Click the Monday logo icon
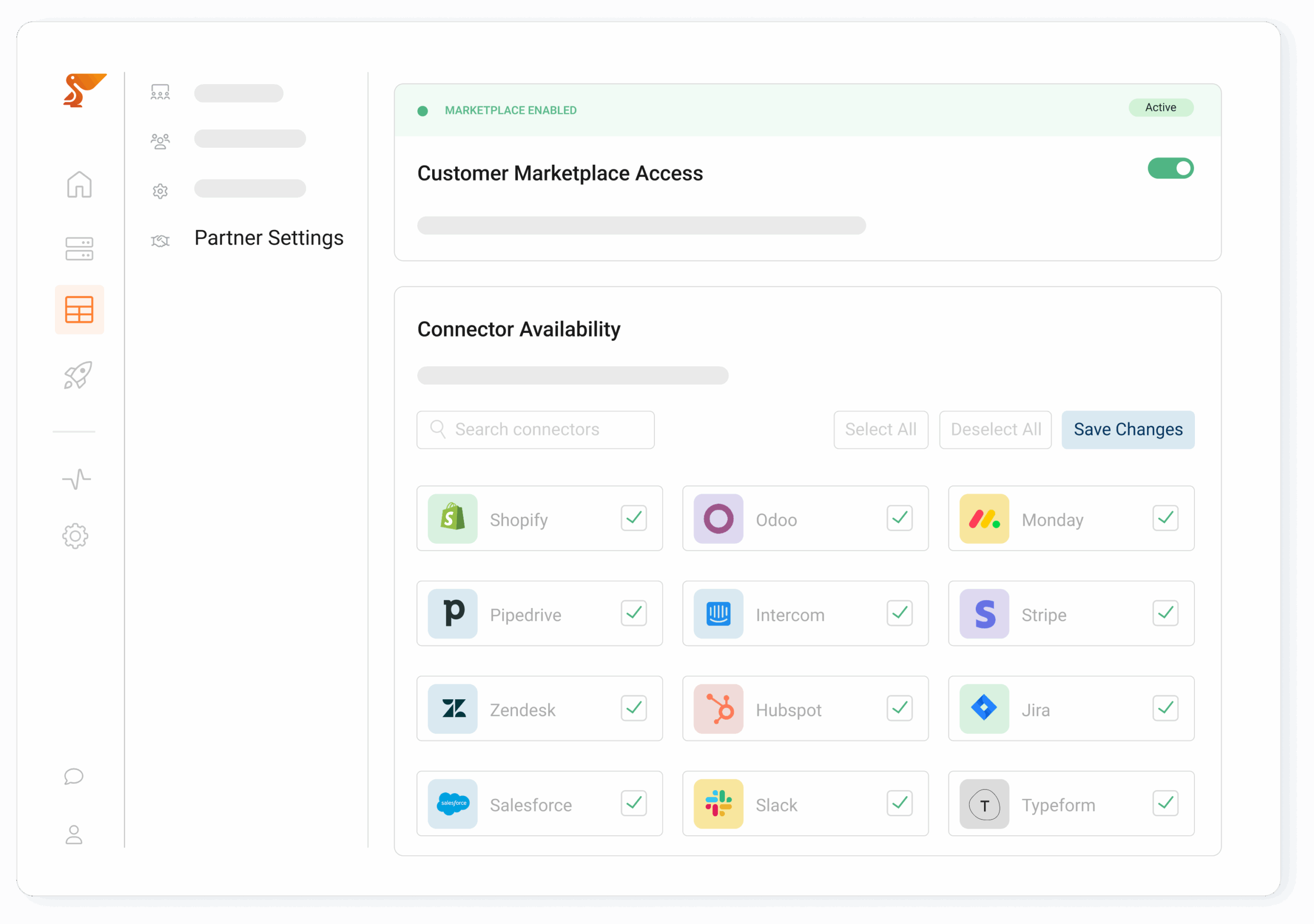The width and height of the screenshot is (1314, 924). pos(984,518)
